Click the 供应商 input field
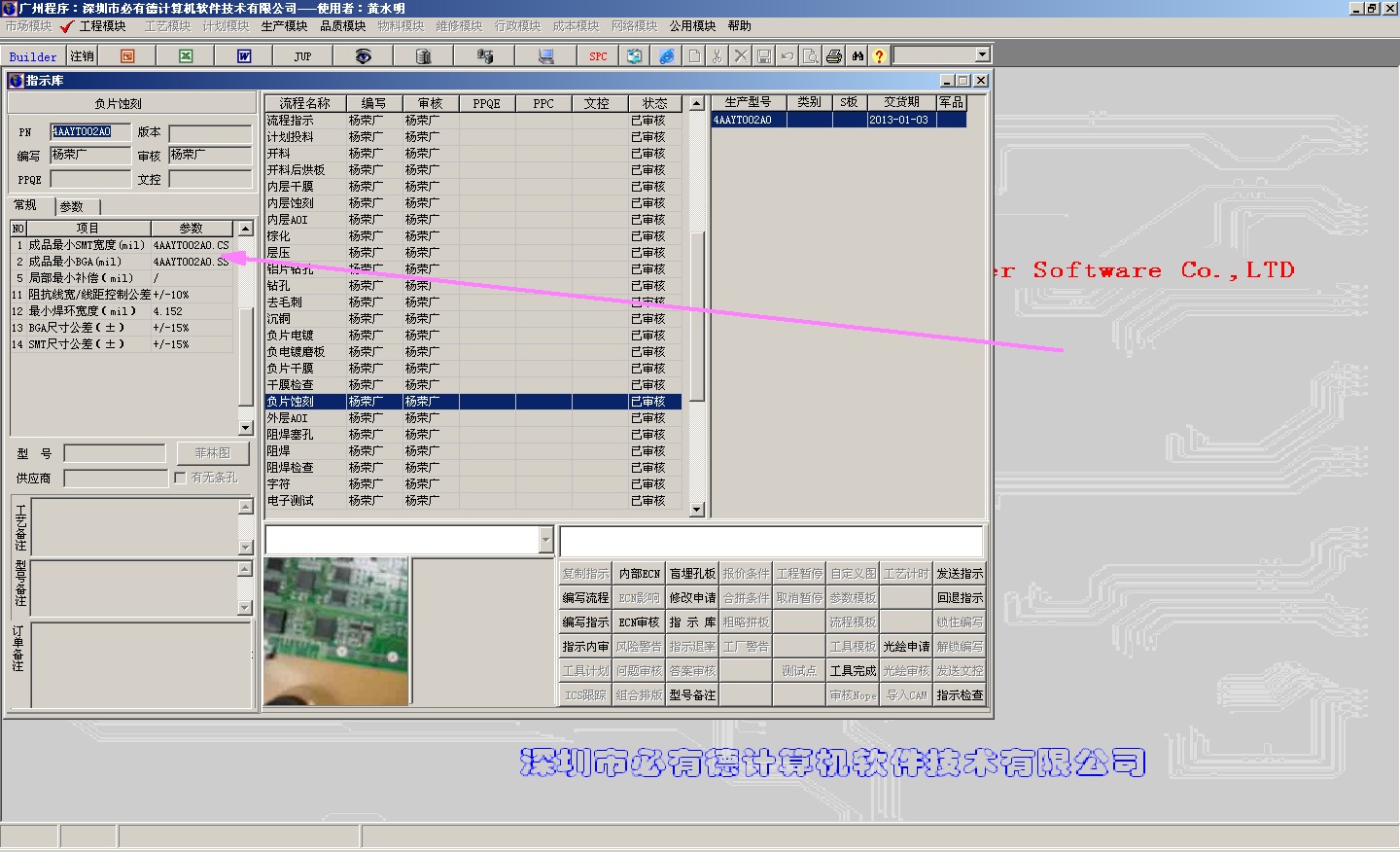The width and height of the screenshot is (1400, 852). [116, 479]
